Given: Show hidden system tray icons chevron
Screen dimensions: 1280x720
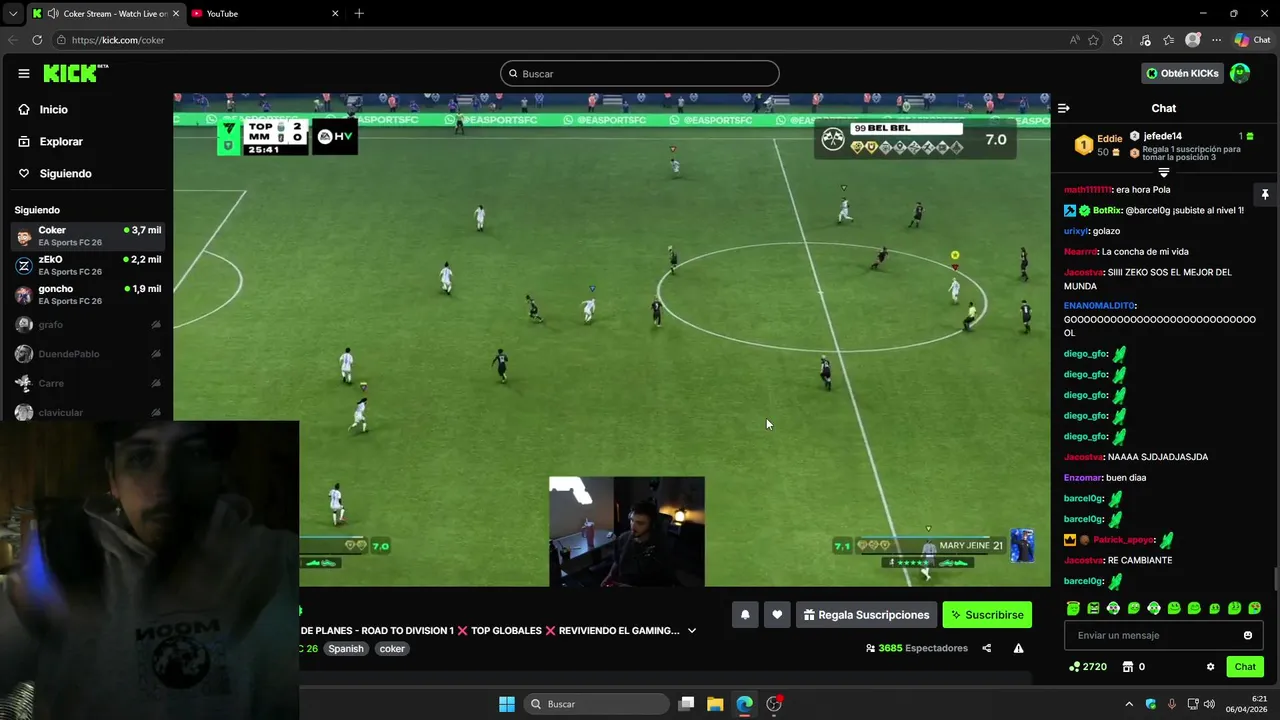Looking at the screenshot, I should 1129,704.
